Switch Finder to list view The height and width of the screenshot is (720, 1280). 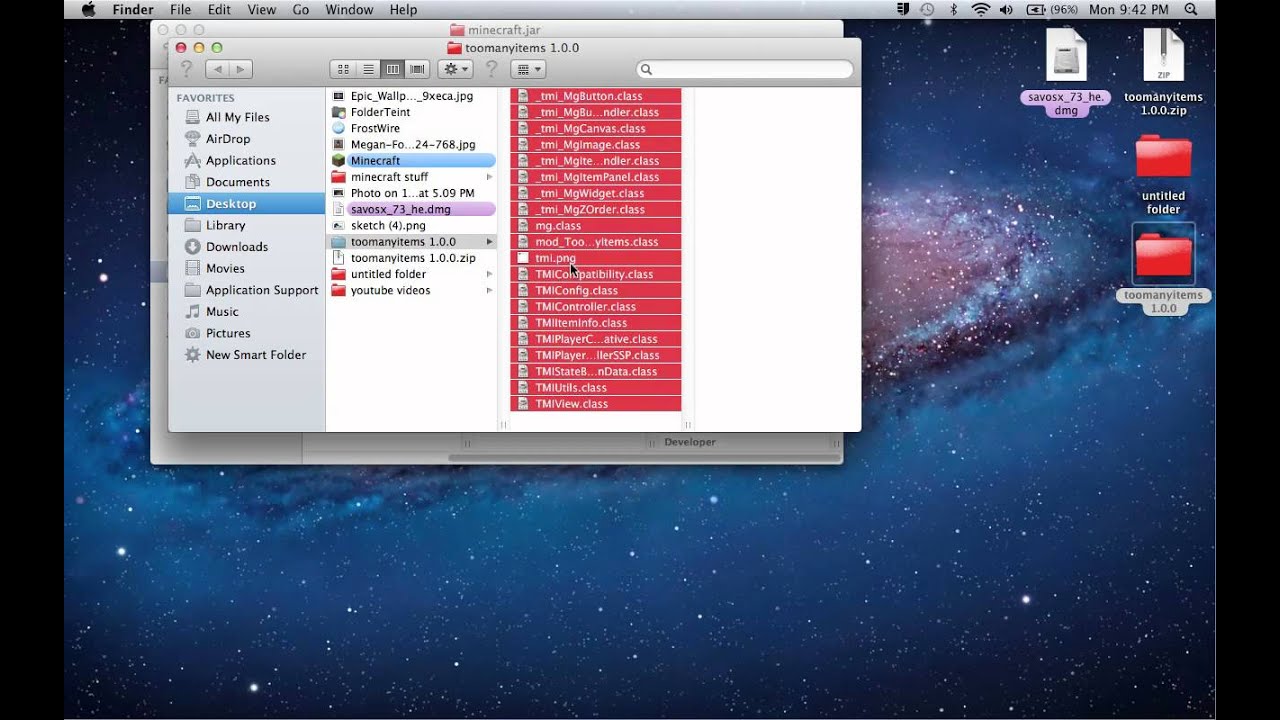(x=368, y=69)
